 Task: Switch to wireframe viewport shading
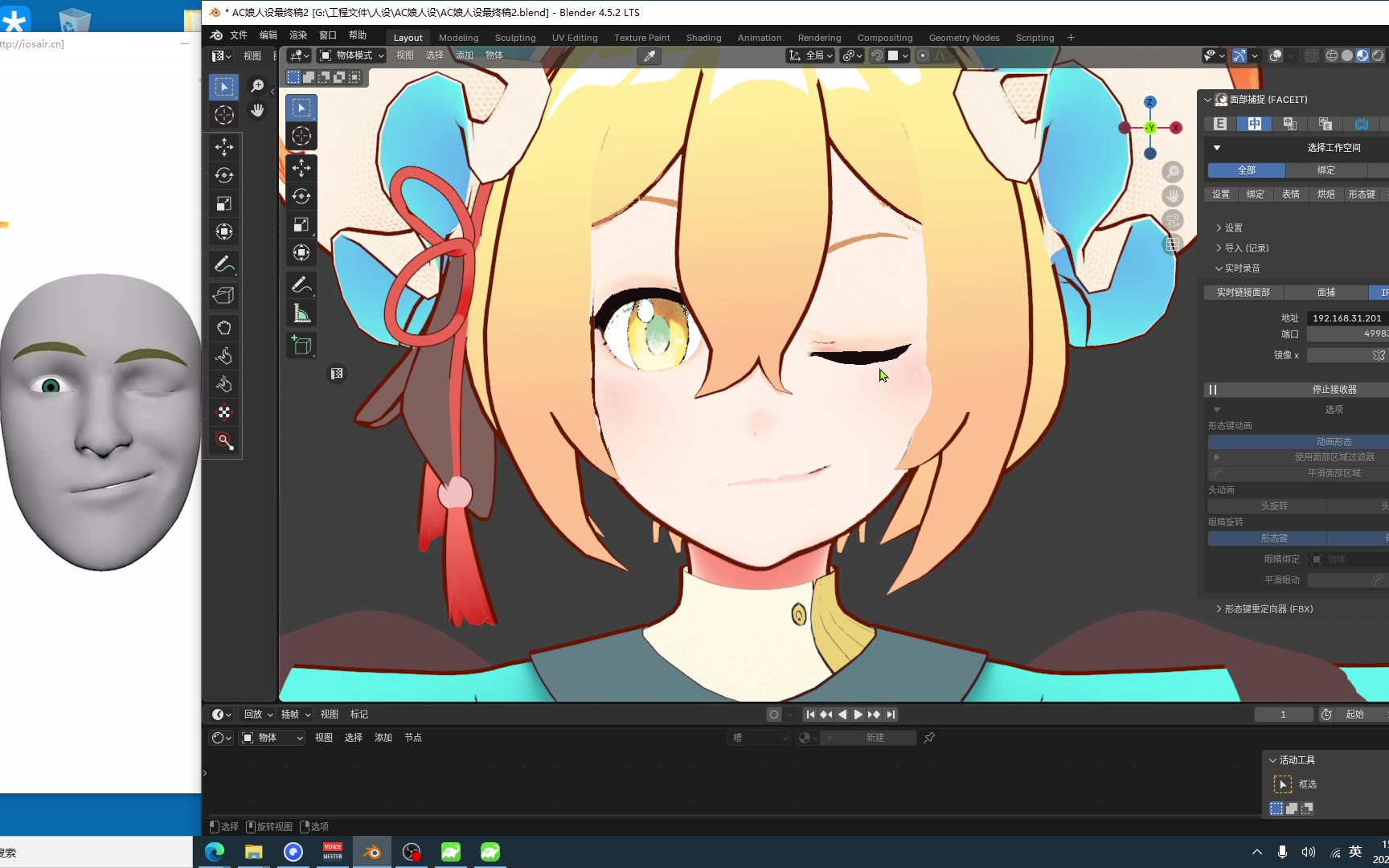pos(1332,55)
